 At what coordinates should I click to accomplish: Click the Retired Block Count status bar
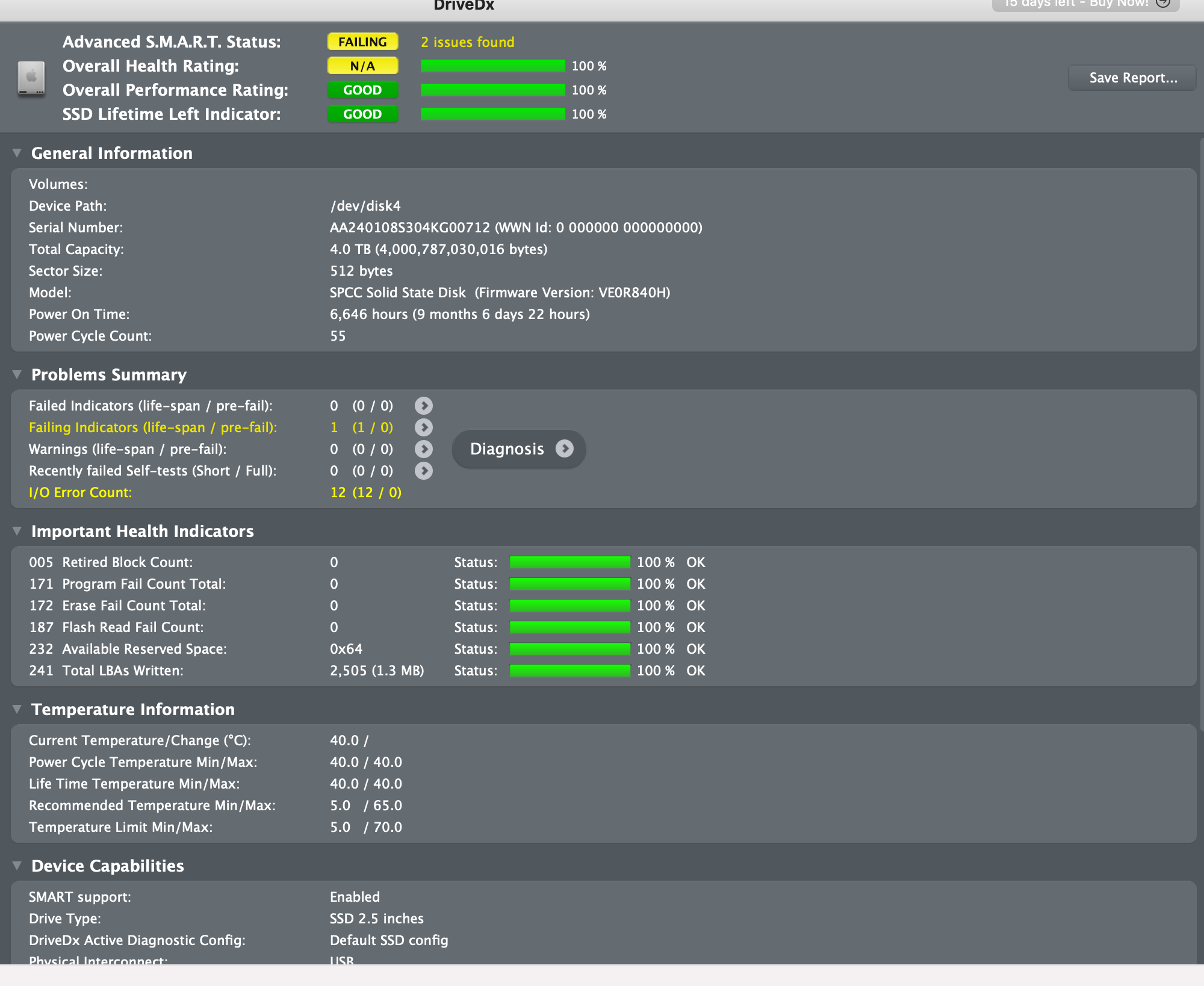[x=569, y=562]
